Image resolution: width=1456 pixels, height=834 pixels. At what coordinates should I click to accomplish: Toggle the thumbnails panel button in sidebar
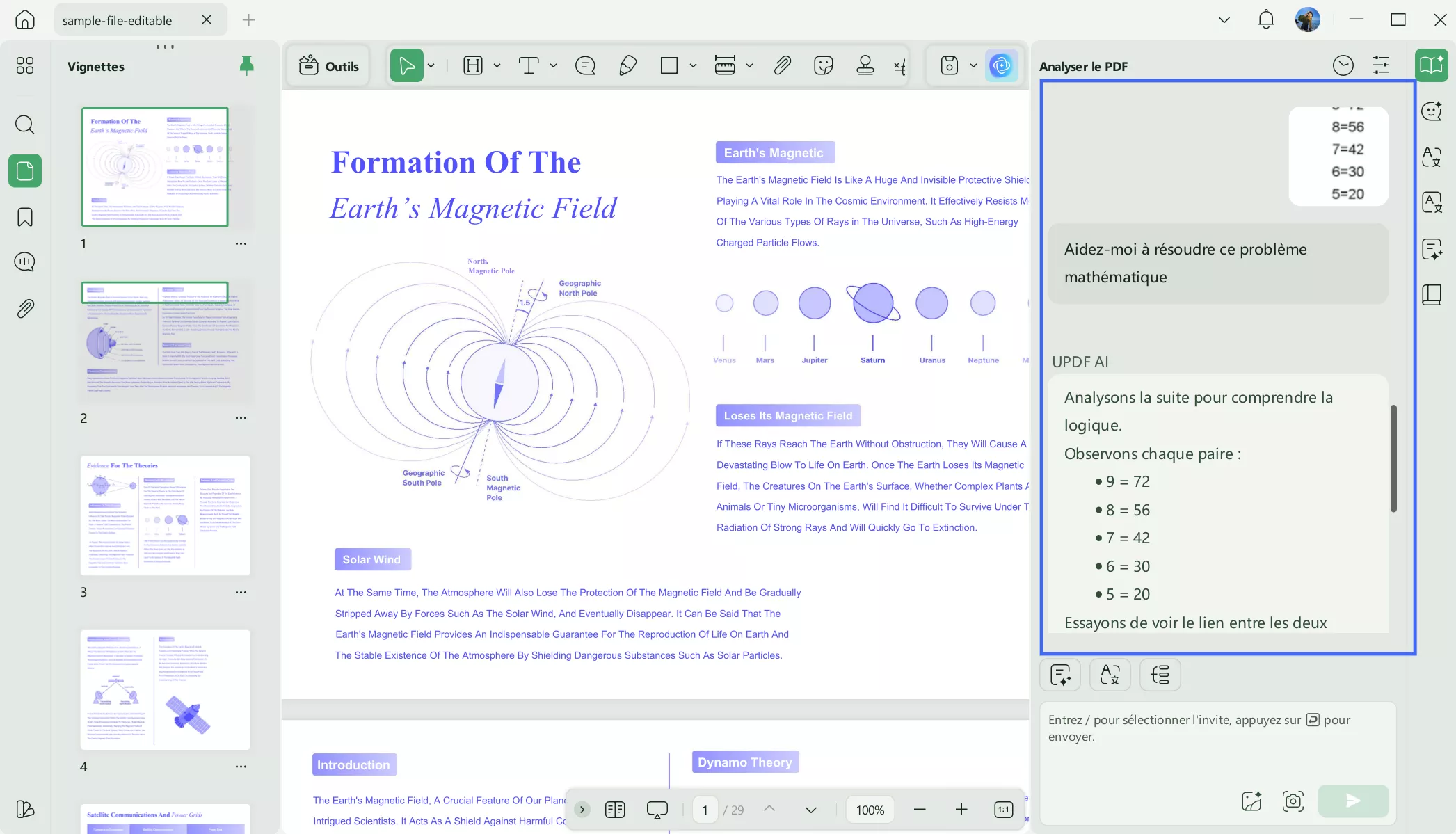pyautogui.click(x=25, y=171)
